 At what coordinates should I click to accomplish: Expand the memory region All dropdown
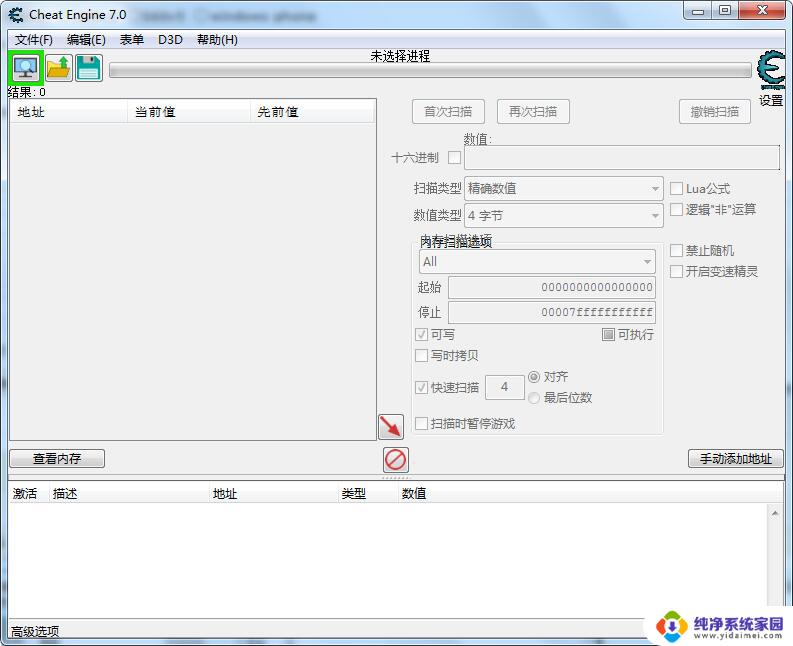(537, 262)
